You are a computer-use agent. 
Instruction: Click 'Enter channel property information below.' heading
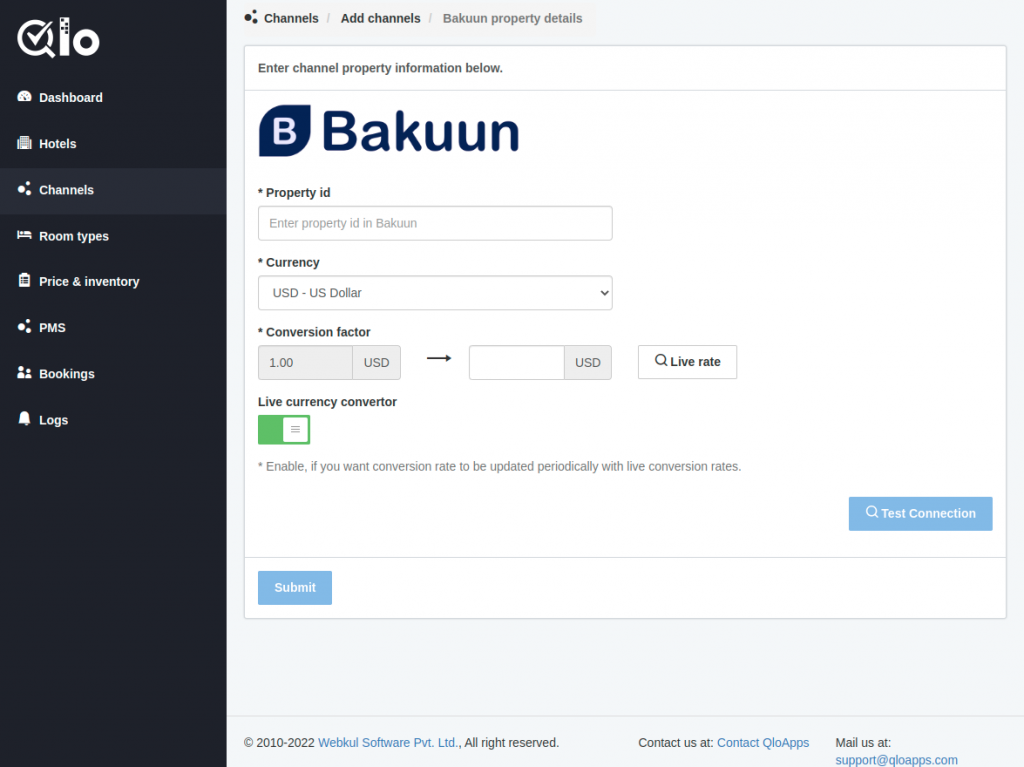pos(380,68)
